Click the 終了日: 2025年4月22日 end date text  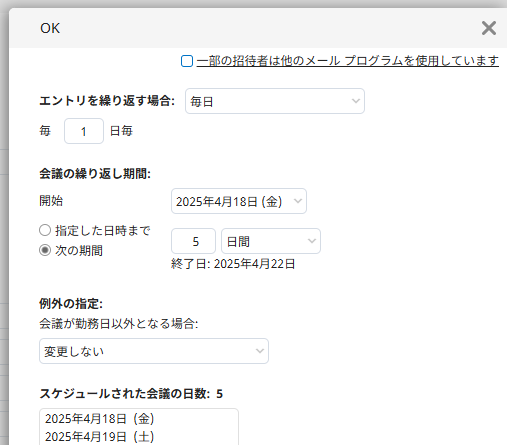233,264
